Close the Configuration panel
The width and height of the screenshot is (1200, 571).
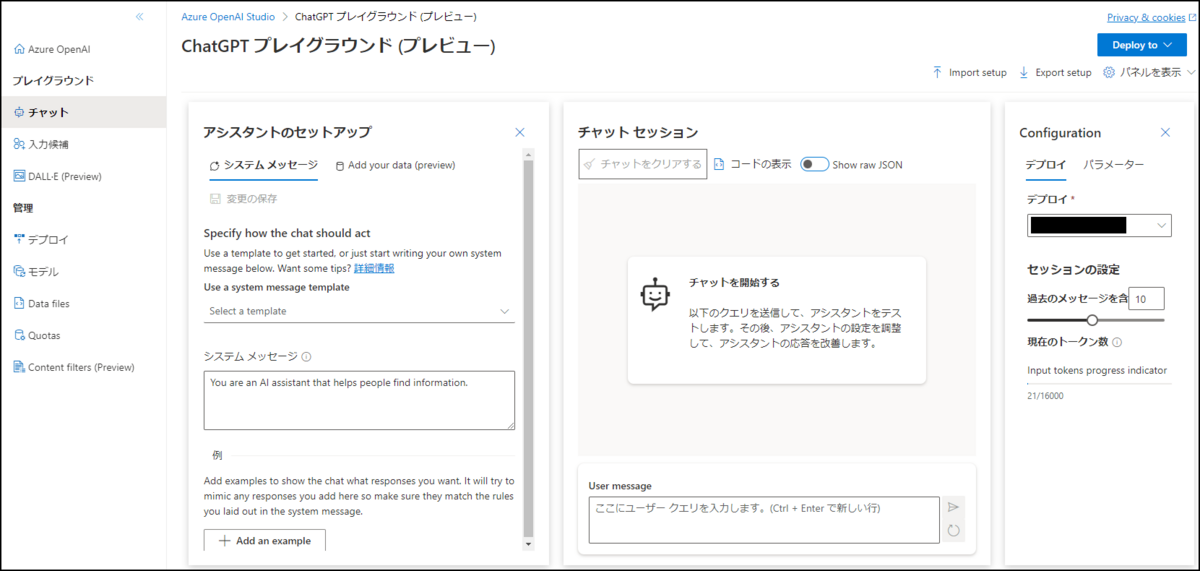[1165, 132]
